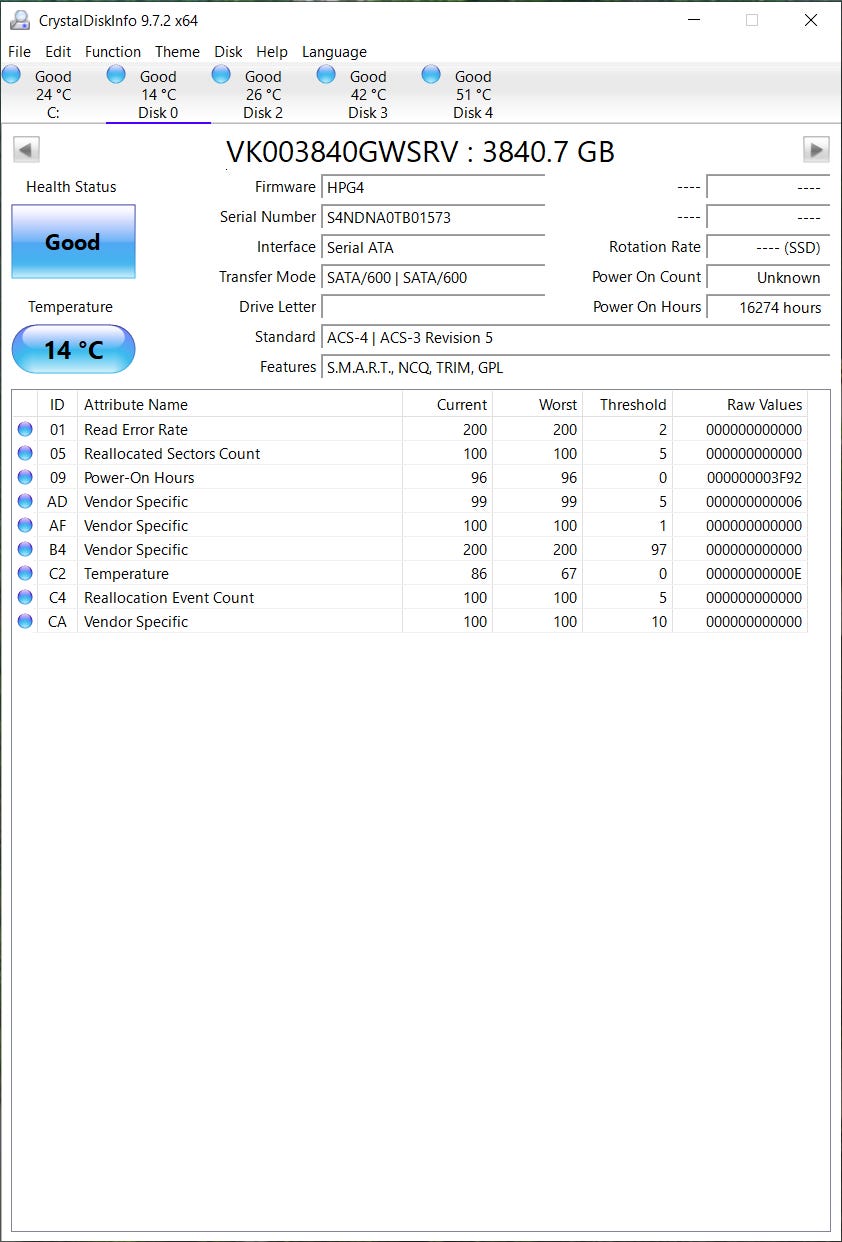Click the Threshold column header
The height and width of the screenshot is (1242, 842).
pos(627,405)
